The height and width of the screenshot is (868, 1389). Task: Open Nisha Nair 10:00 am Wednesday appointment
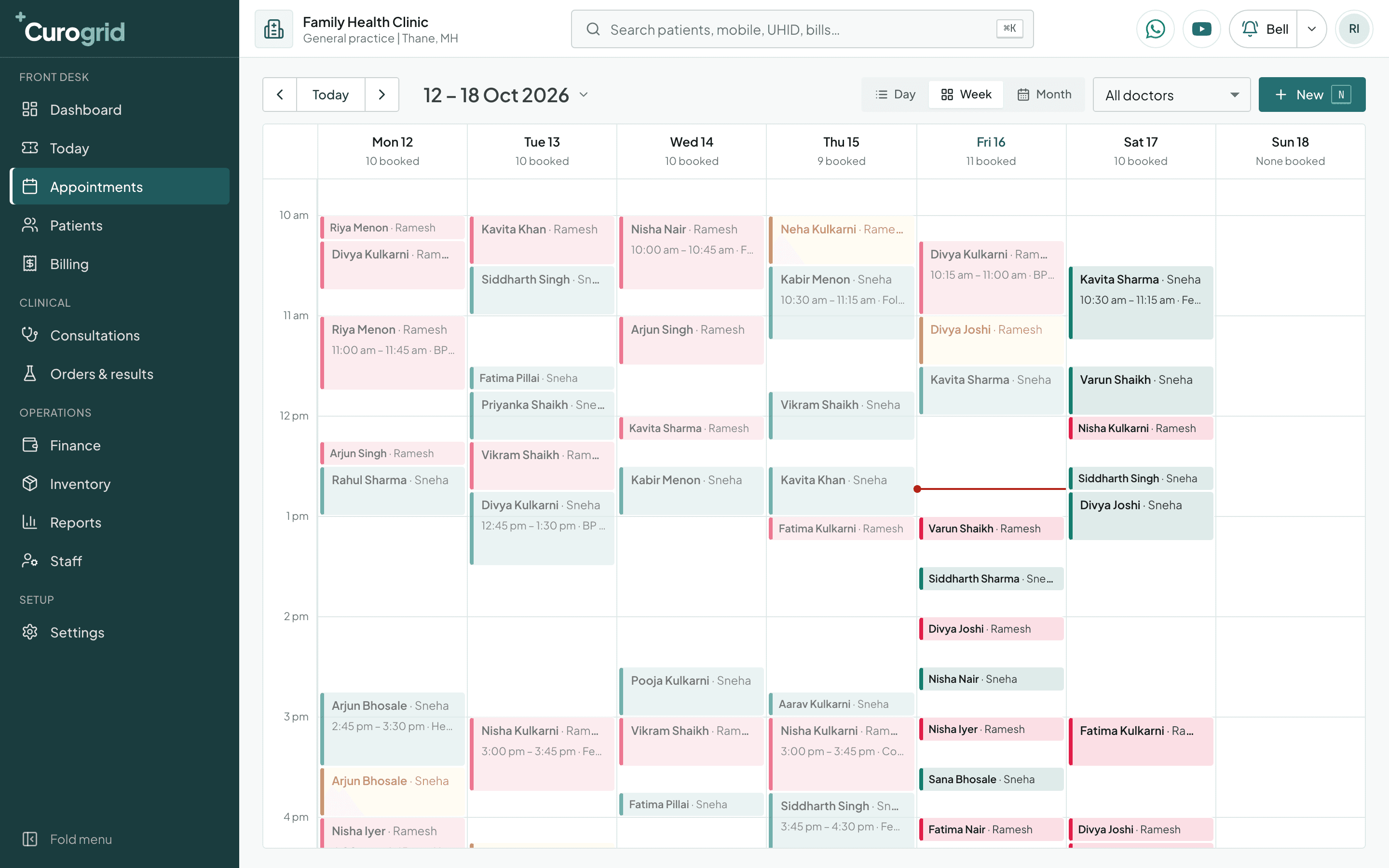692,253
